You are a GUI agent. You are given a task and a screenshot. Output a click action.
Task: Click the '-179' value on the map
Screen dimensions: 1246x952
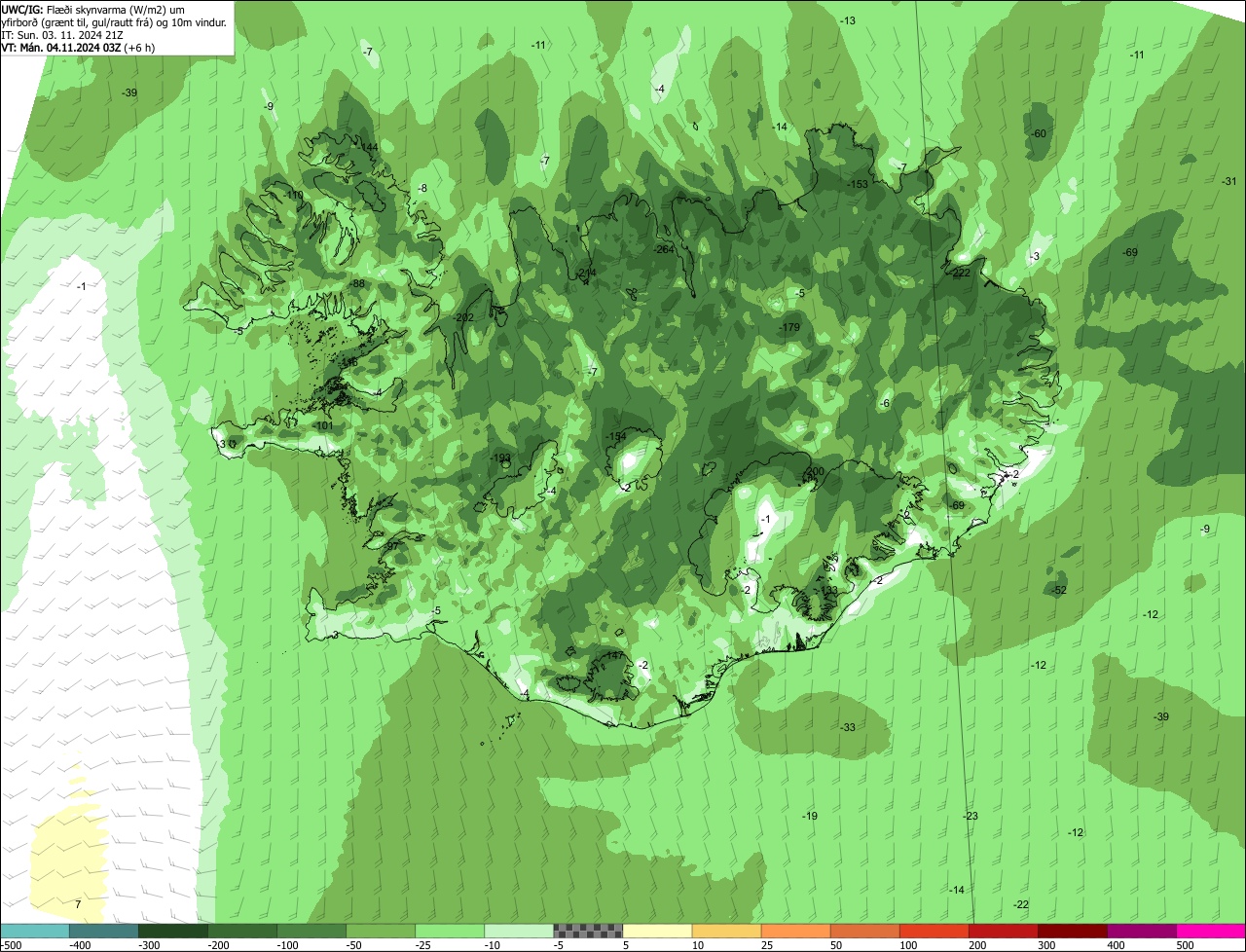[x=788, y=327]
